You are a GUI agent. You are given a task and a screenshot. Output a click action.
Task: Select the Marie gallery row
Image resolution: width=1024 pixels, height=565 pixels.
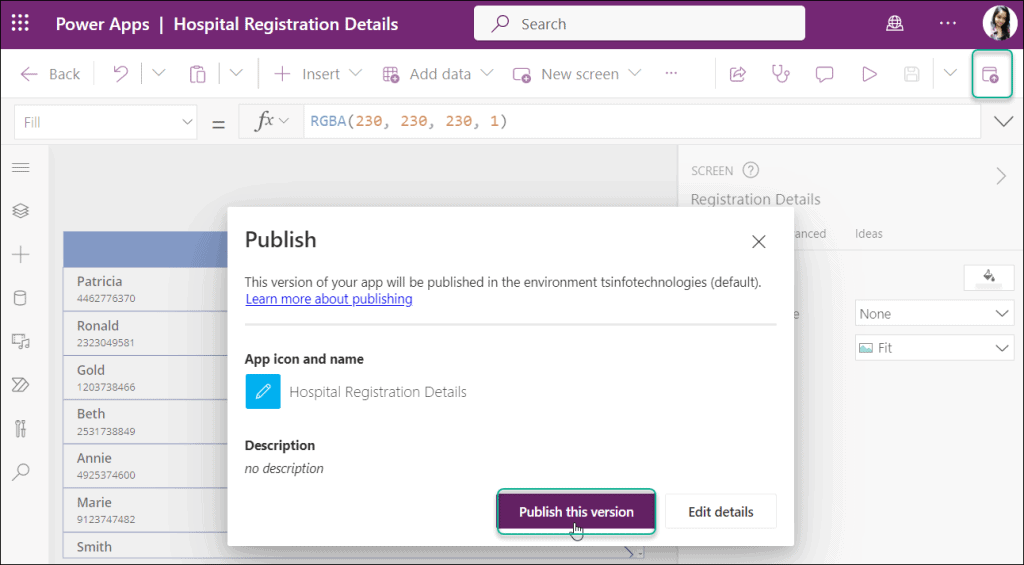coord(146,510)
